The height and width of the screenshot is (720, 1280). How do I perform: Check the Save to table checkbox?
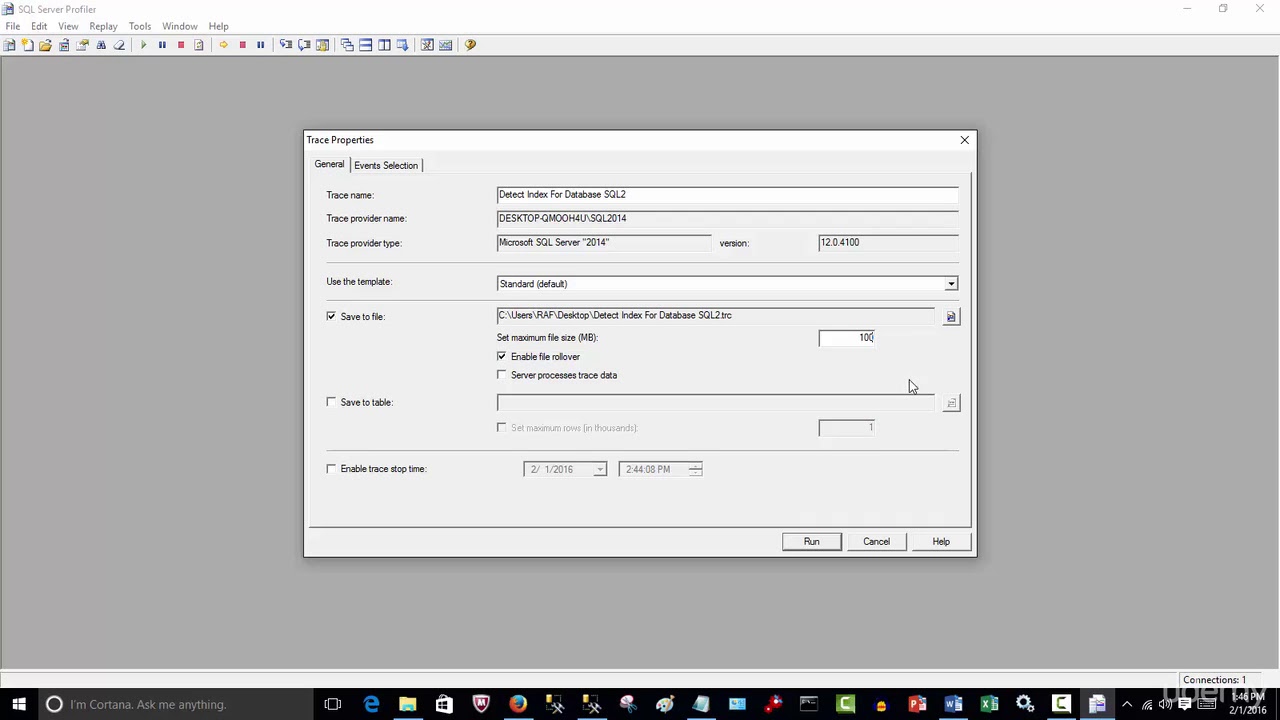click(x=331, y=402)
